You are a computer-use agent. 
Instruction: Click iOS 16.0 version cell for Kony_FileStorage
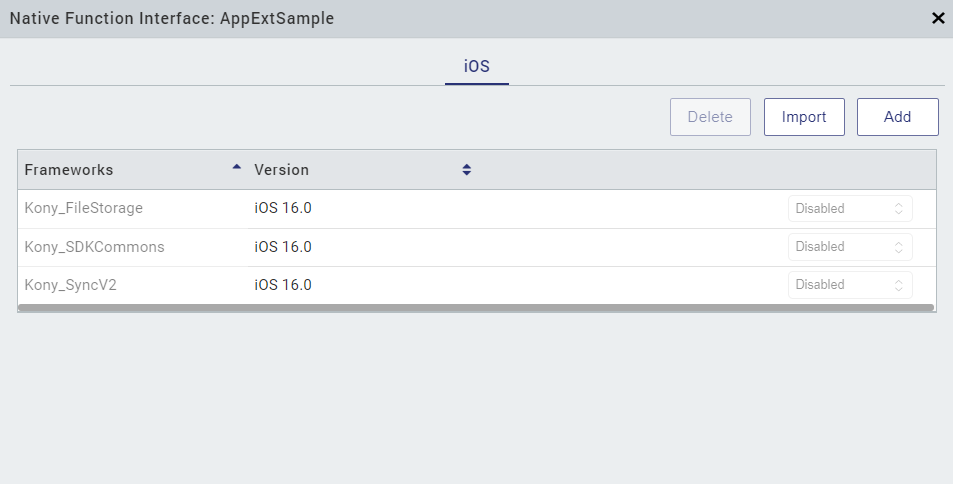[283, 209]
